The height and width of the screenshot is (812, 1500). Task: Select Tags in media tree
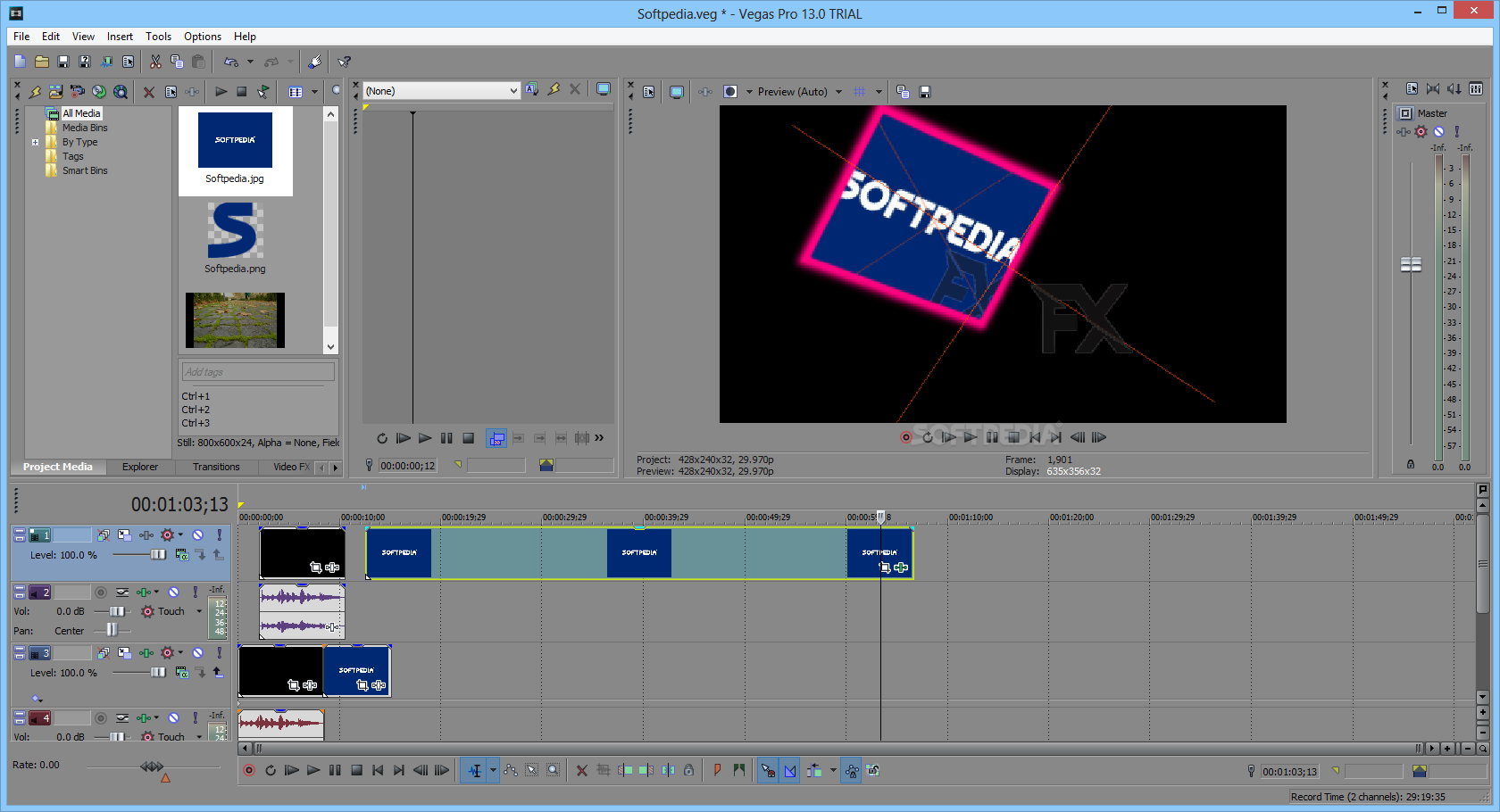[x=73, y=156]
